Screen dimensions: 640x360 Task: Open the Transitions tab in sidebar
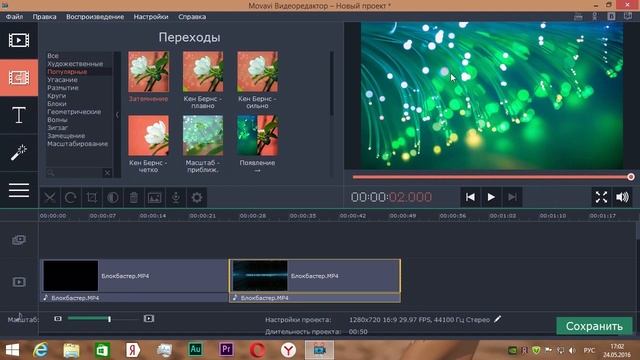click(x=19, y=78)
